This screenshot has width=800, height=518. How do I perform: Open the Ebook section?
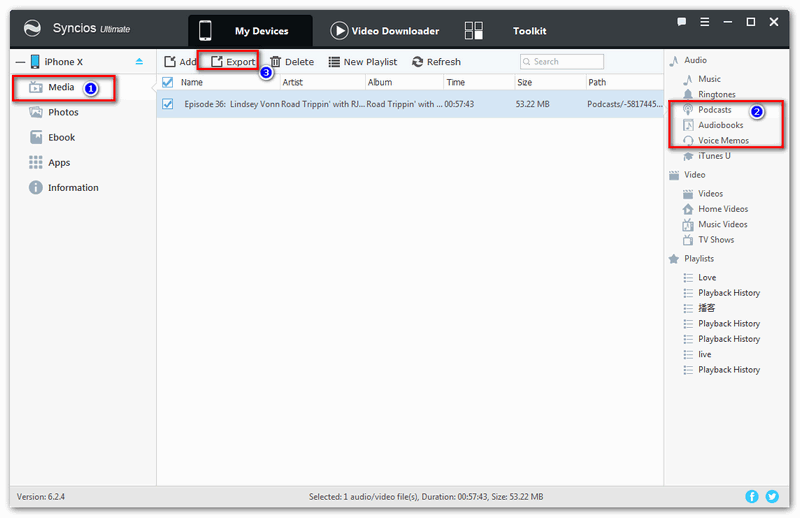click(52, 137)
